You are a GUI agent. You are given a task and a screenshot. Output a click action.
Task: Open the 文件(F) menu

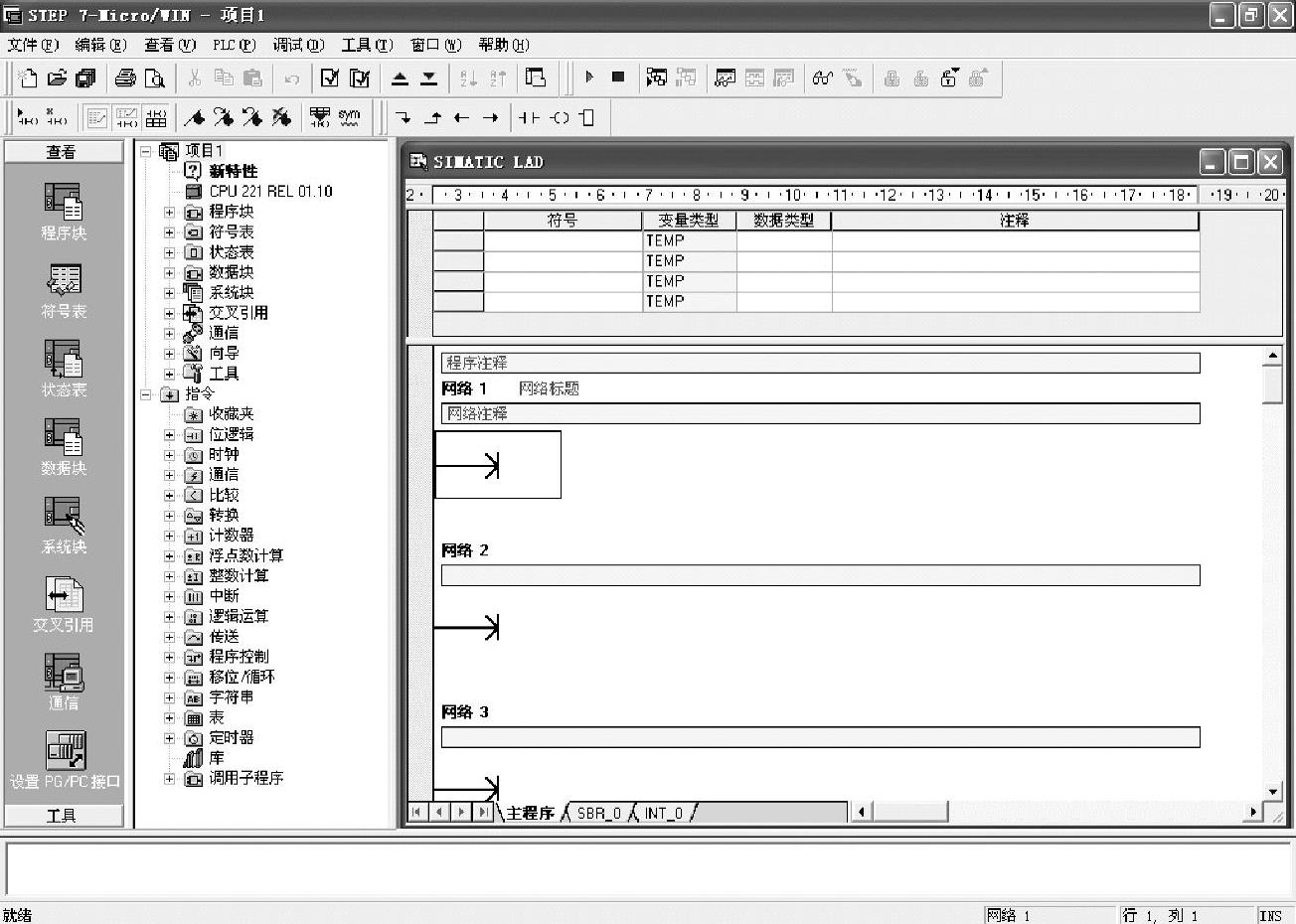click(33, 45)
